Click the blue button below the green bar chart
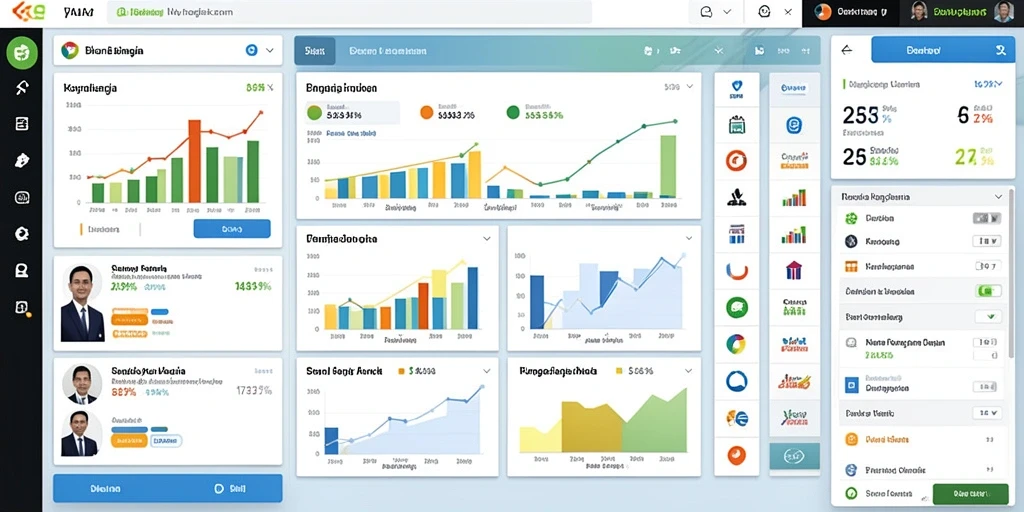 tap(232, 229)
